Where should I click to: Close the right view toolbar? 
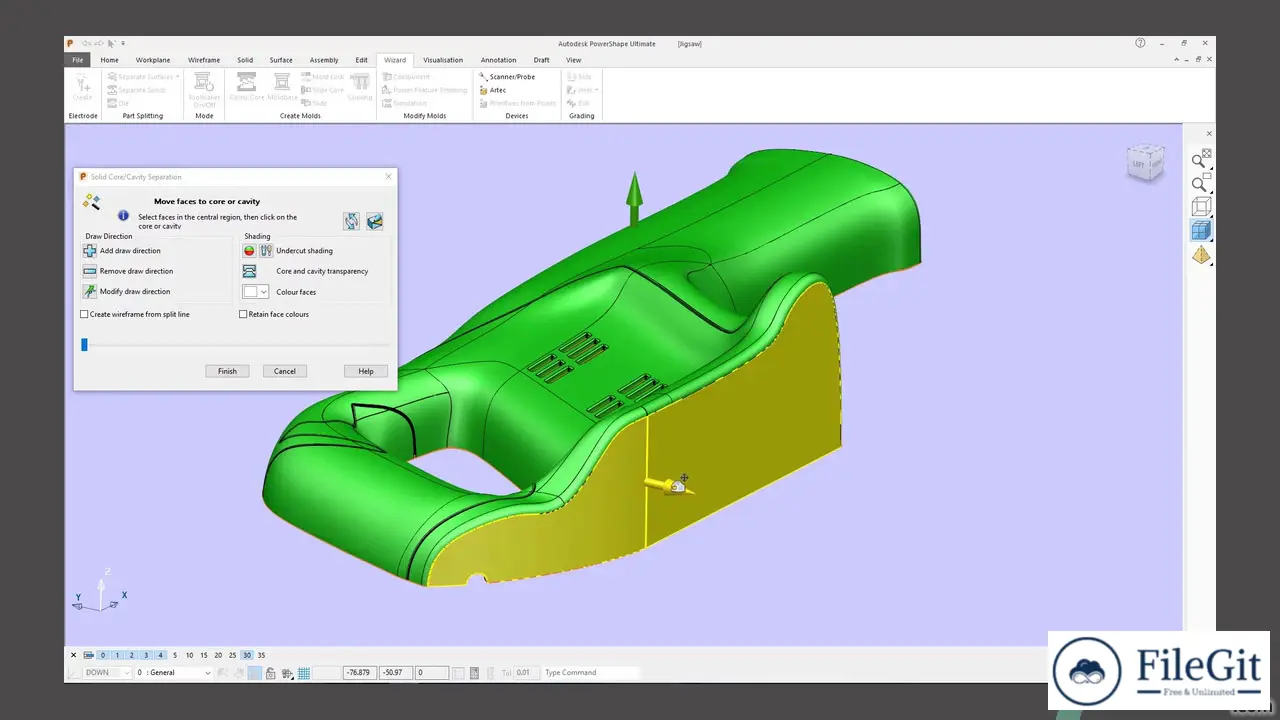[1209, 134]
